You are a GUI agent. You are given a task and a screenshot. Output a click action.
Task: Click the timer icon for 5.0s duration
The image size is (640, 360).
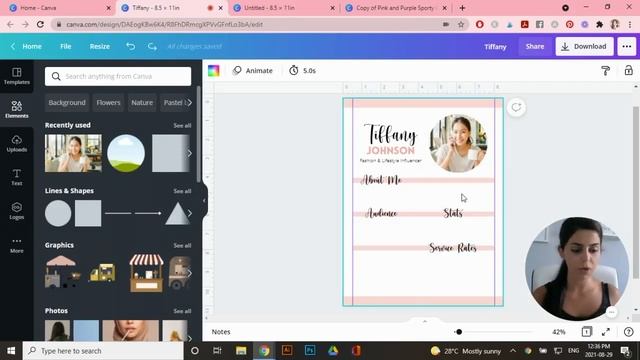[293, 71]
